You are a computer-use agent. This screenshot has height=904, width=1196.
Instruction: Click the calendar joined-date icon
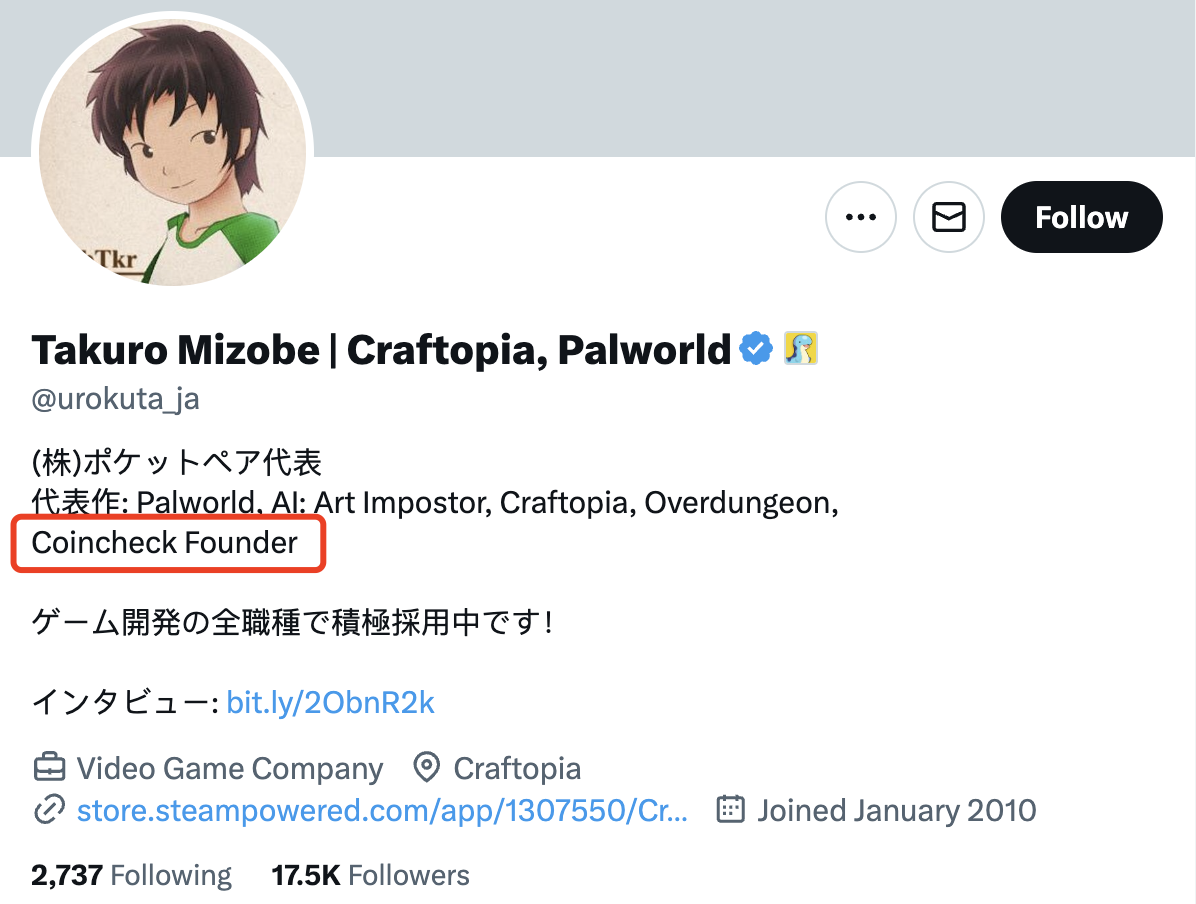731,809
